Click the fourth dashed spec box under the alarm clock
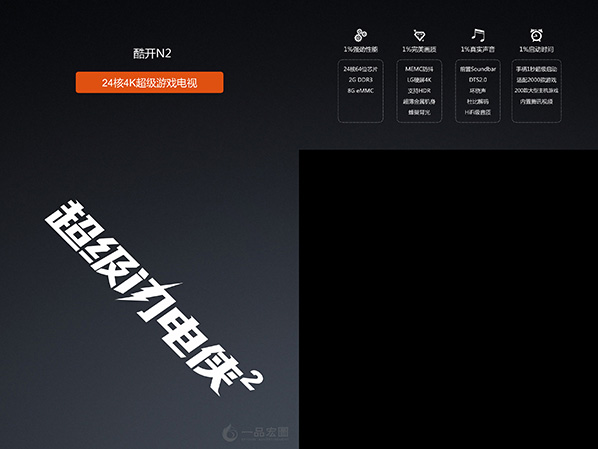The height and width of the screenshot is (449, 598). click(536, 91)
